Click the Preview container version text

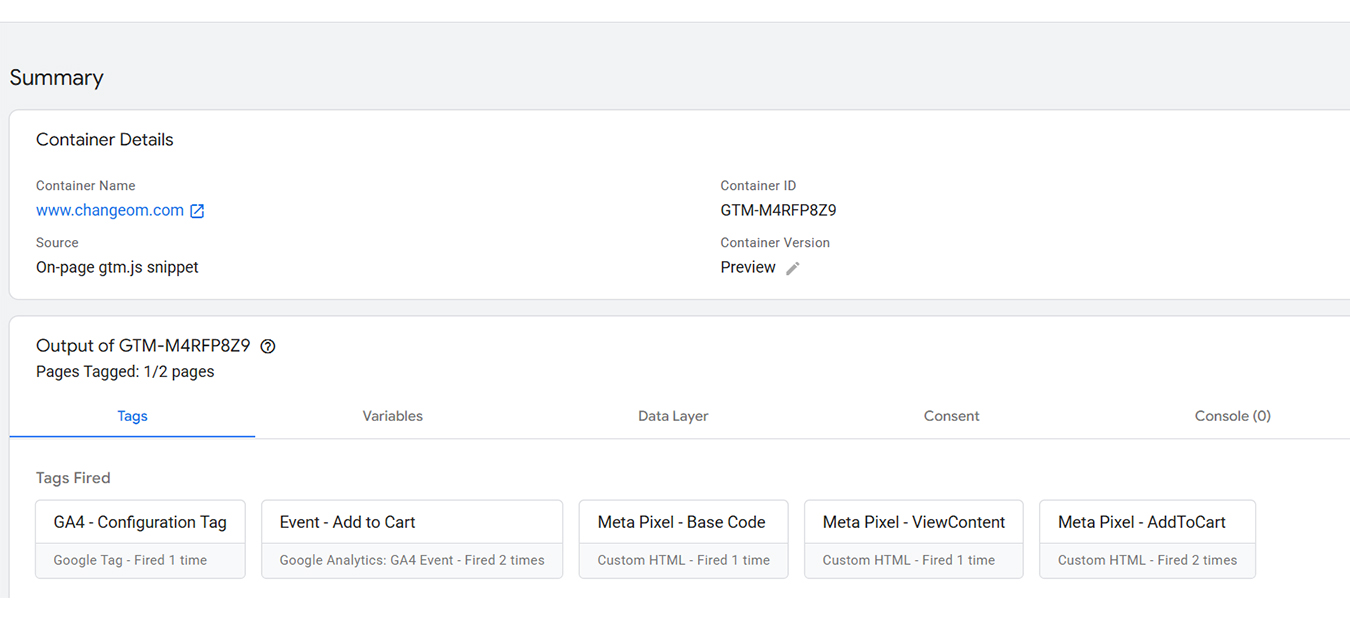coord(747,268)
